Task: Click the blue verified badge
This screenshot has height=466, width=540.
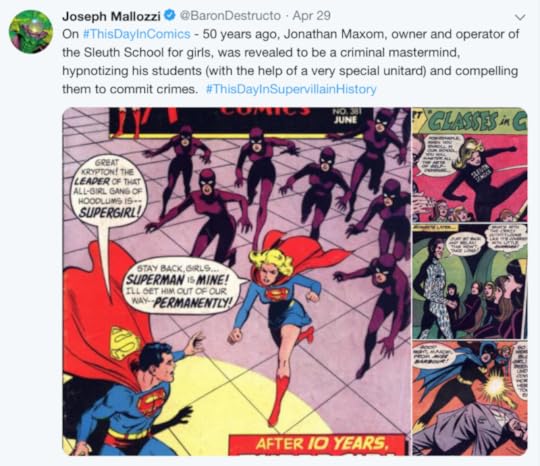Action: (170, 15)
